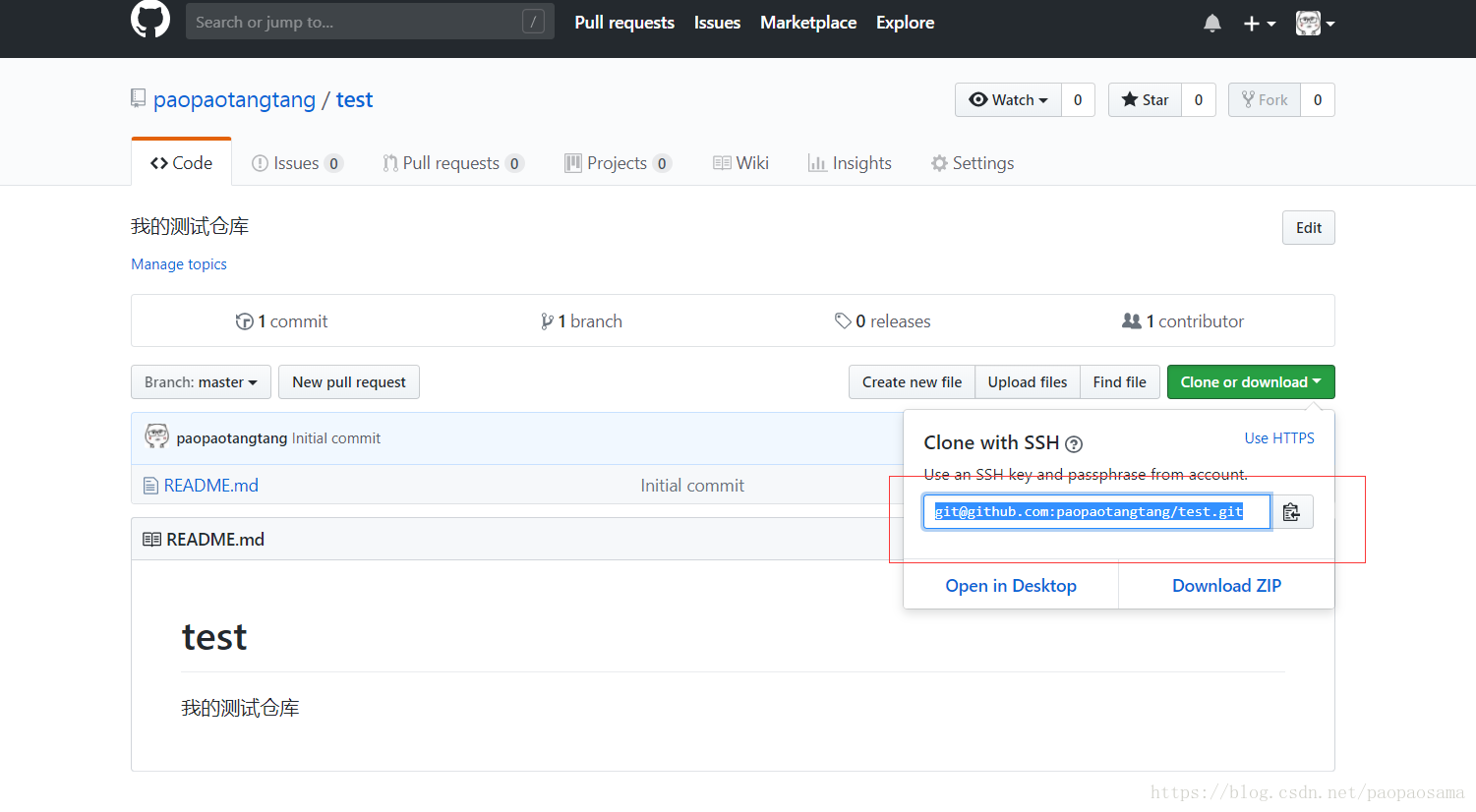Viewport: 1476px width, 812px height.
Task: View the 1 branch list
Action: tap(581, 321)
